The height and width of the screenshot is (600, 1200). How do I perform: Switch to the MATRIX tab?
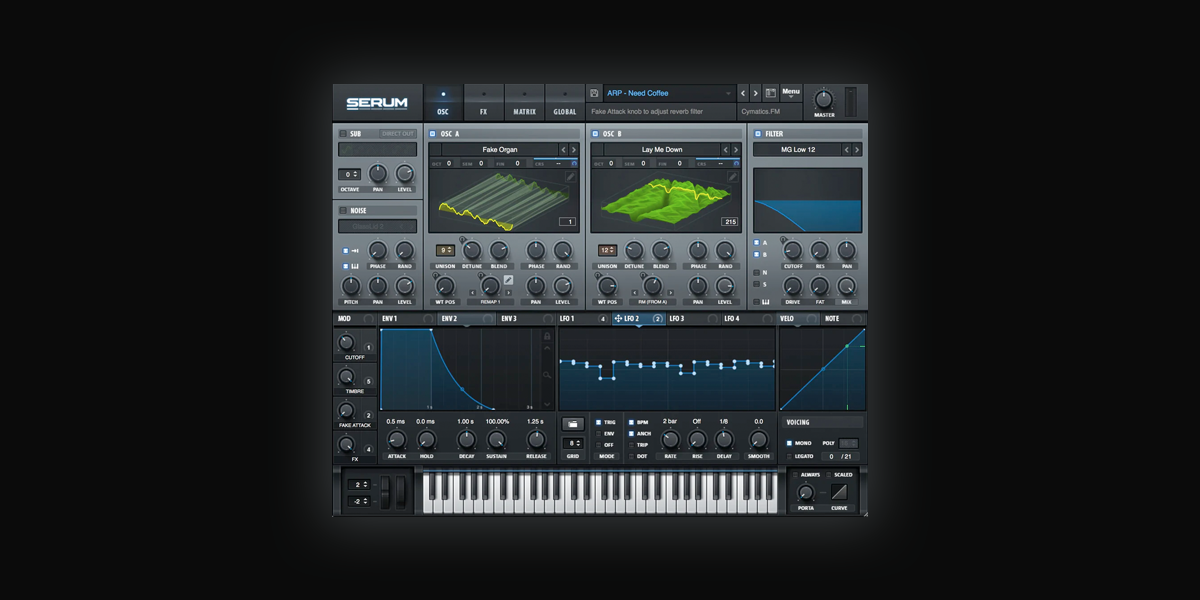tap(524, 102)
